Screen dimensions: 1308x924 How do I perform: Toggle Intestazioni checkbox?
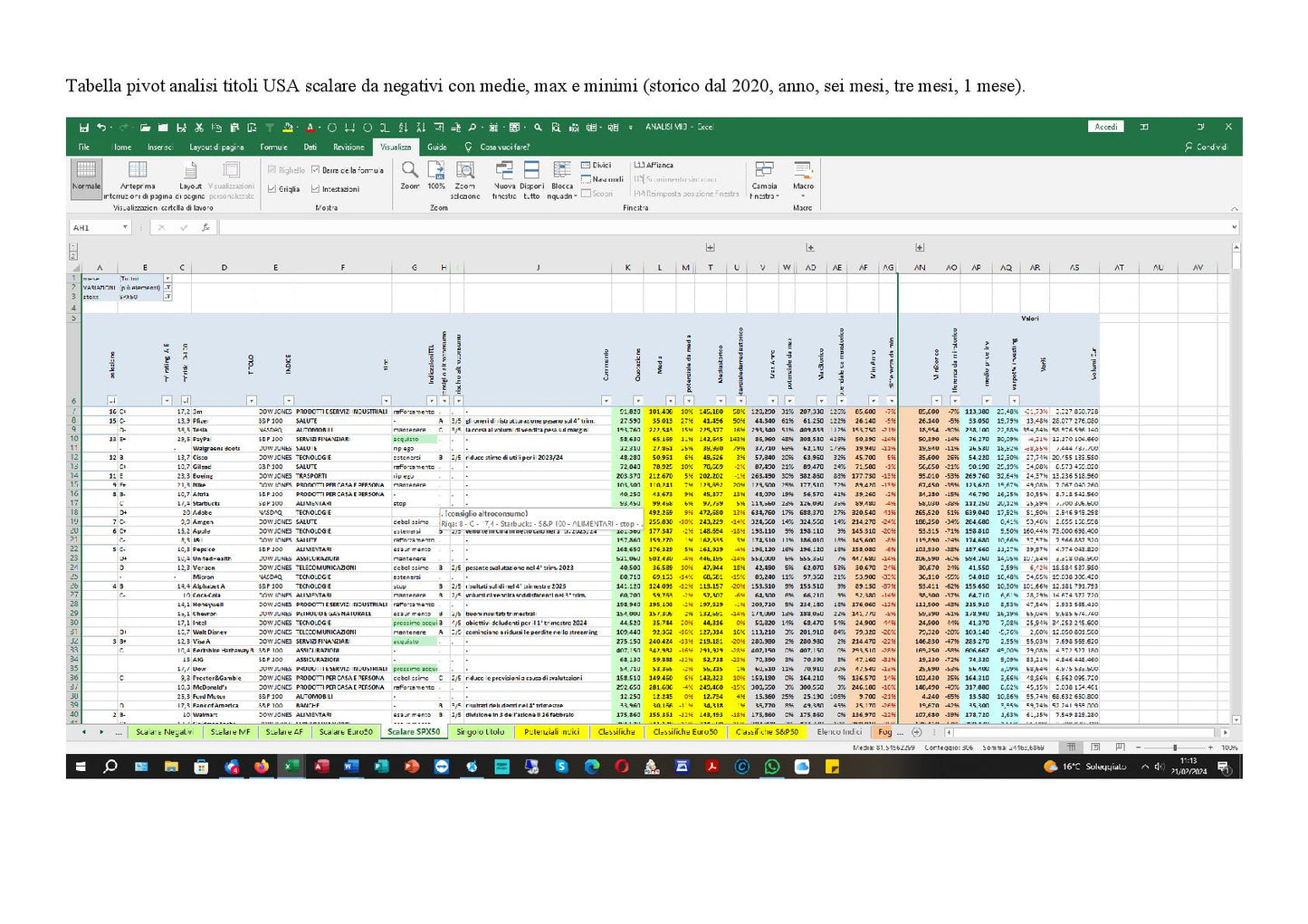335,189
